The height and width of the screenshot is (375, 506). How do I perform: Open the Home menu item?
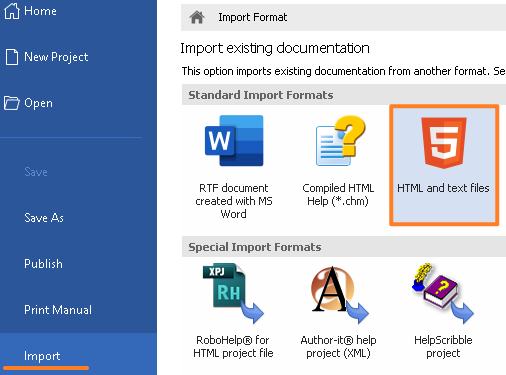click(x=40, y=11)
